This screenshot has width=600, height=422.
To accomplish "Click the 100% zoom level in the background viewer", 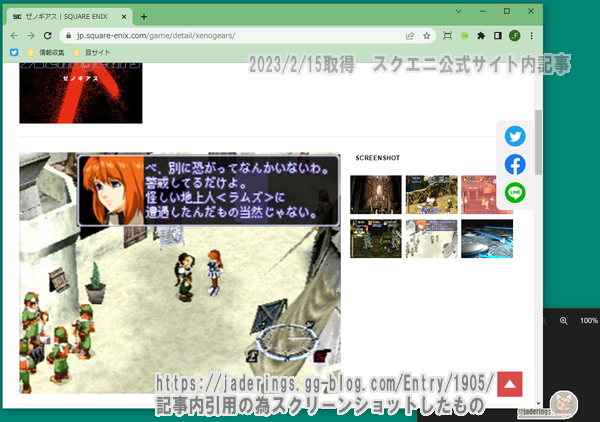I will click(x=589, y=321).
